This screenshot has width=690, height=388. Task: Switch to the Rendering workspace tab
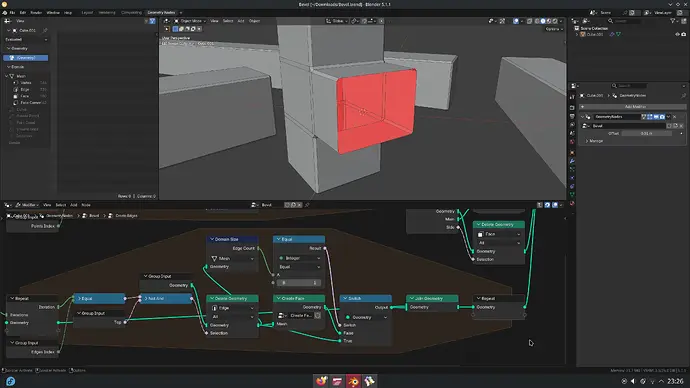107,13
